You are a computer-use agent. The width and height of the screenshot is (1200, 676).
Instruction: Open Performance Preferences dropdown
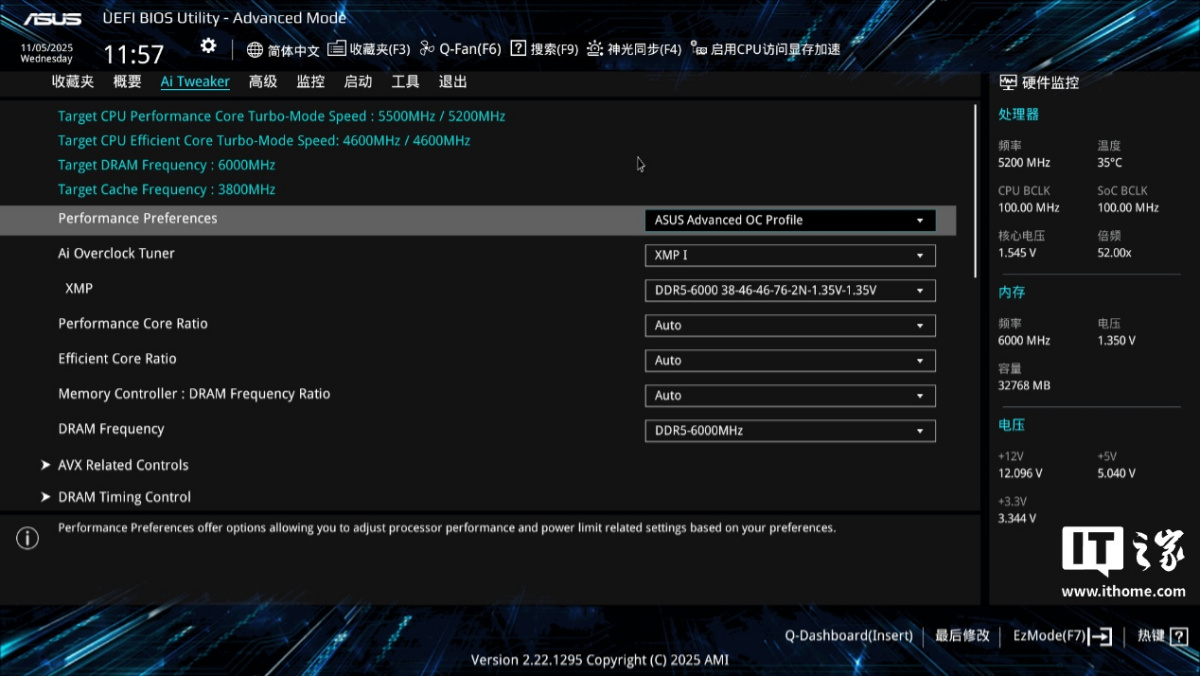(790, 220)
